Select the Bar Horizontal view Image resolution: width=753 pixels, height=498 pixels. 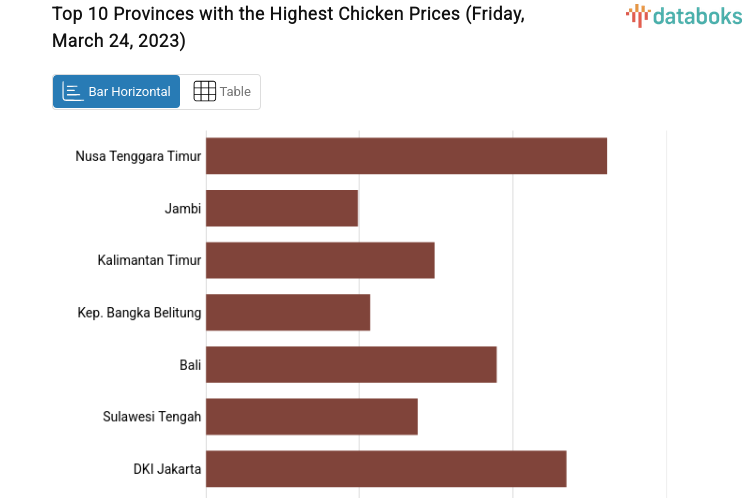point(117,92)
